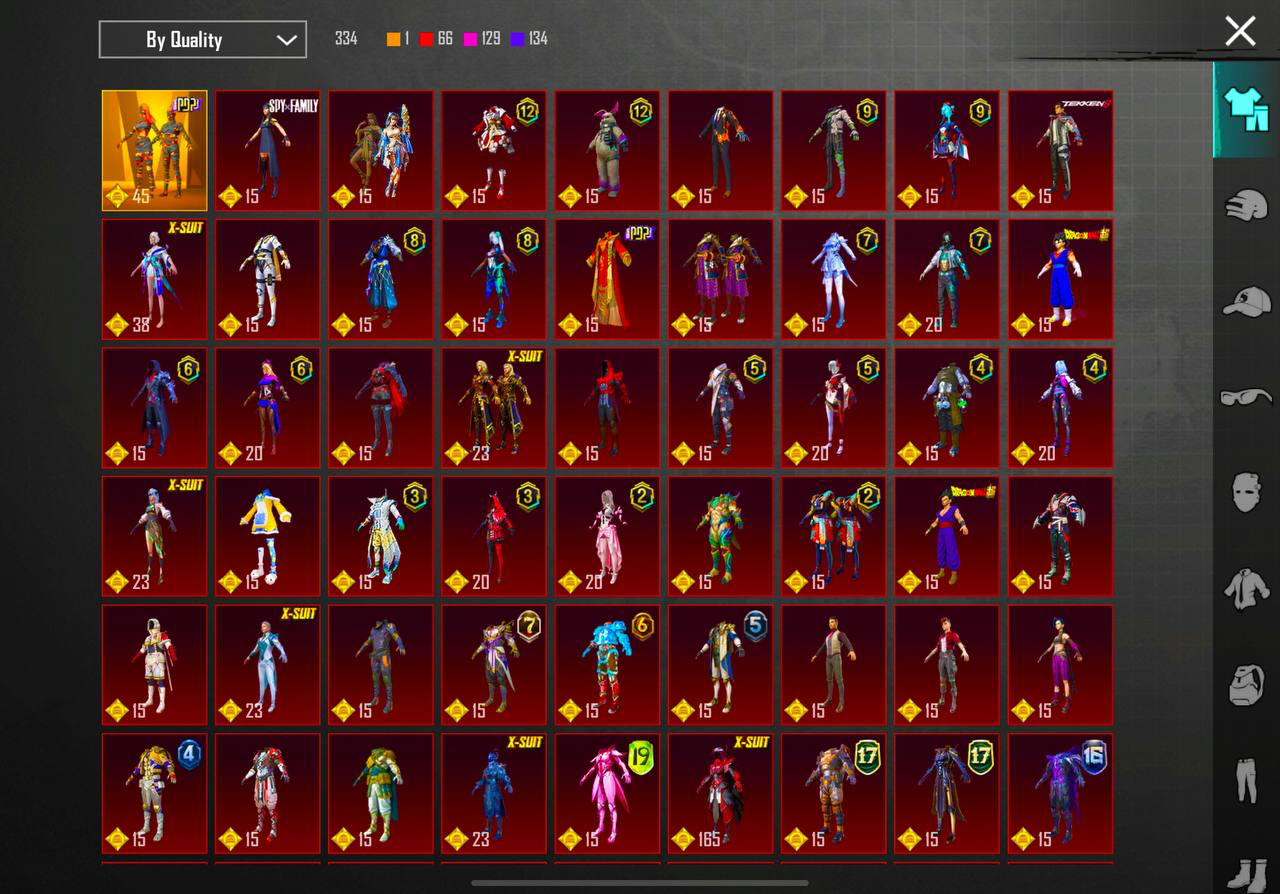Image resolution: width=1280 pixels, height=894 pixels.
Task: Switch to the sunglasses category icon
Action: point(1246,397)
